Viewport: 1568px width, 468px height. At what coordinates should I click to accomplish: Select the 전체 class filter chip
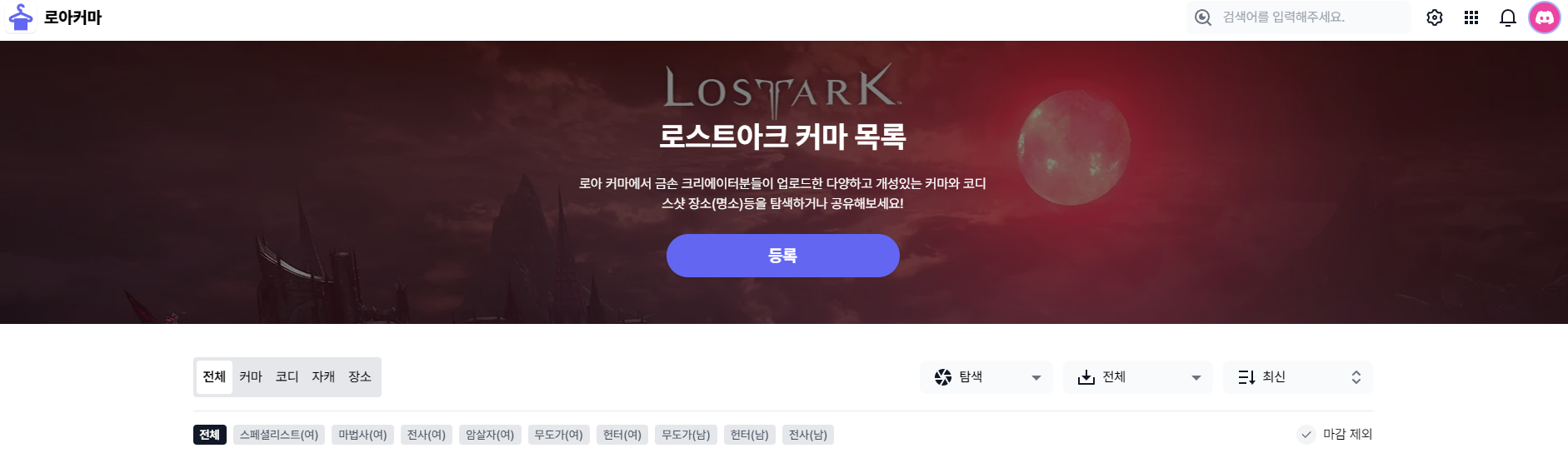[210, 435]
